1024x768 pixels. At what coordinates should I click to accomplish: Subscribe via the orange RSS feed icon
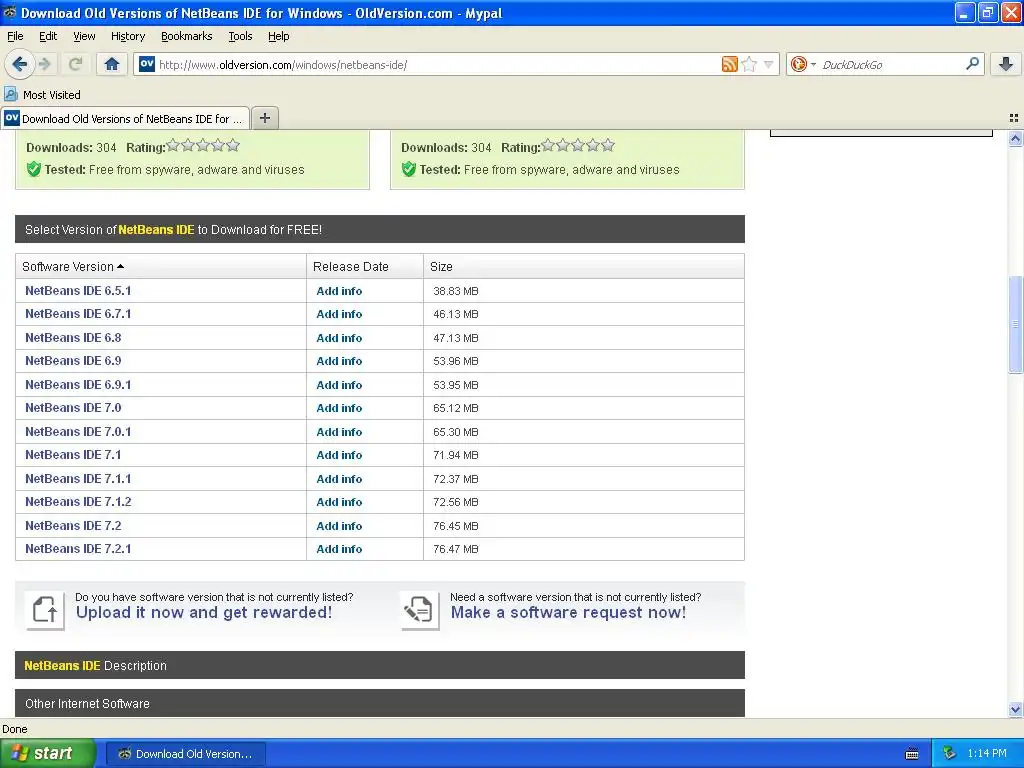[x=729, y=64]
